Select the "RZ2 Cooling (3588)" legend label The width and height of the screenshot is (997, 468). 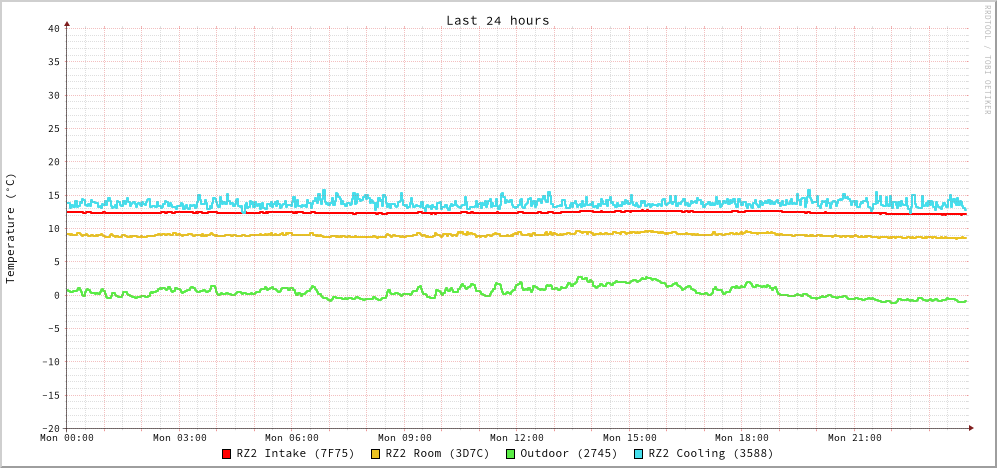point(710,453)
